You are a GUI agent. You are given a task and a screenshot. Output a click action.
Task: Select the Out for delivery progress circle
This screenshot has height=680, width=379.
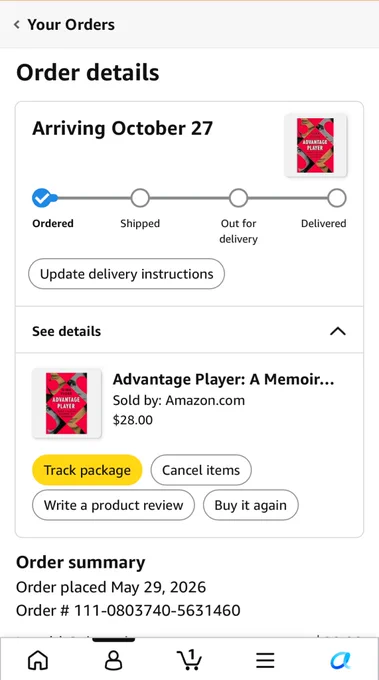click(239, 198)
